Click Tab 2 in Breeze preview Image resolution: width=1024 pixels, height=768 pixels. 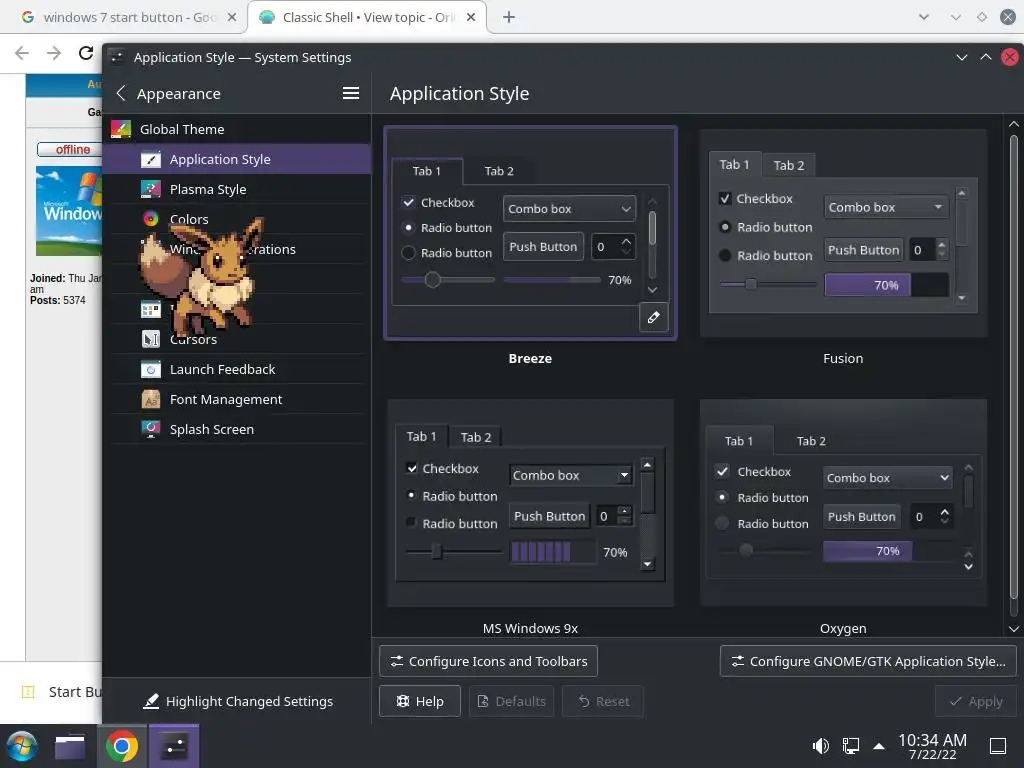pyautogui.click(x=499, y=171)
